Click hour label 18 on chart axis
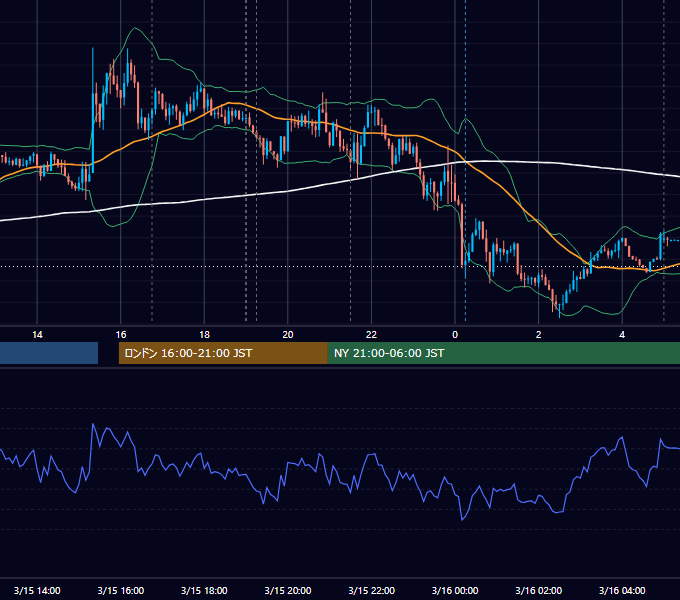Viewport: 680px width, 600px height. [x=204, y=335]
